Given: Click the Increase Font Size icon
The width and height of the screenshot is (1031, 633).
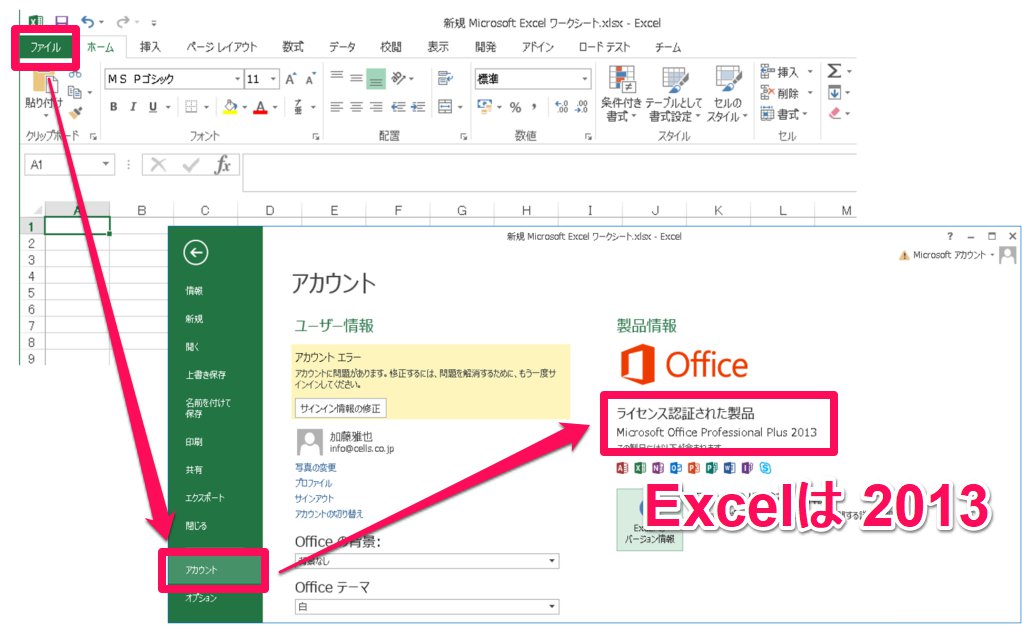Looking at the screenshot, I should point(291,79).
